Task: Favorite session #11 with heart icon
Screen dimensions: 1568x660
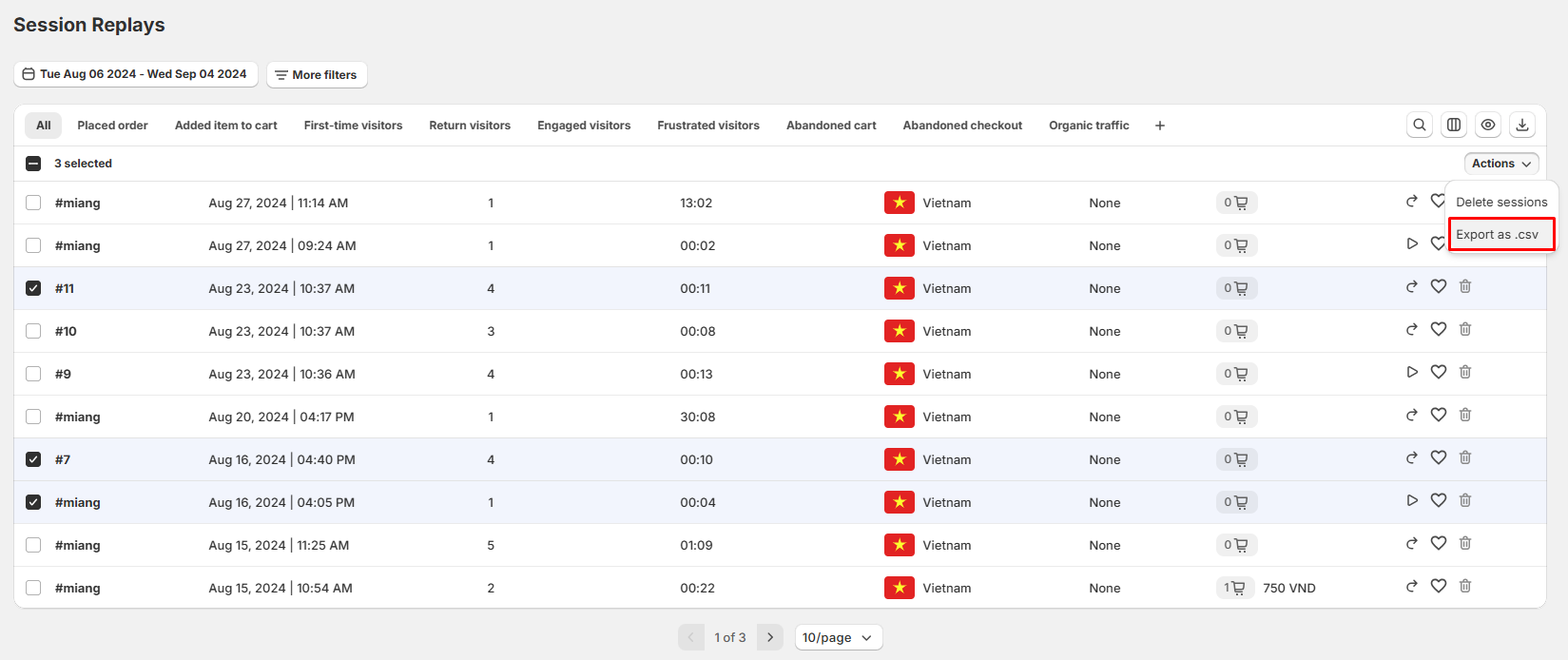Action: click(1439, 287)
